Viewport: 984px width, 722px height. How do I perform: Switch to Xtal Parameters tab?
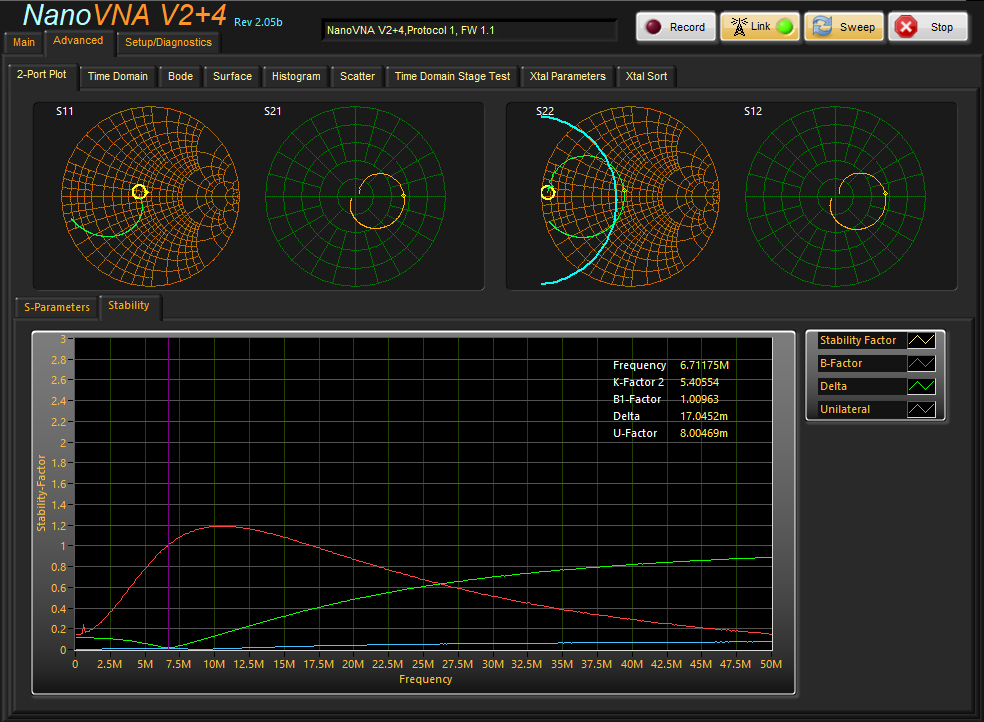click(x=567, y=77)
